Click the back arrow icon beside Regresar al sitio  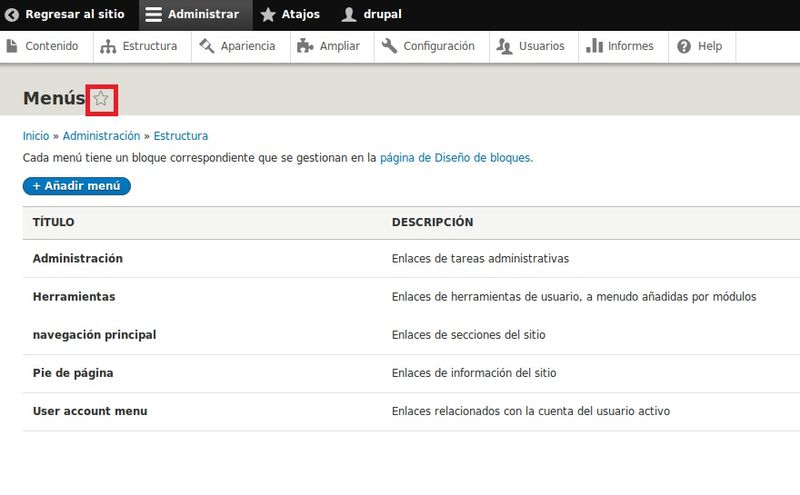12,15
